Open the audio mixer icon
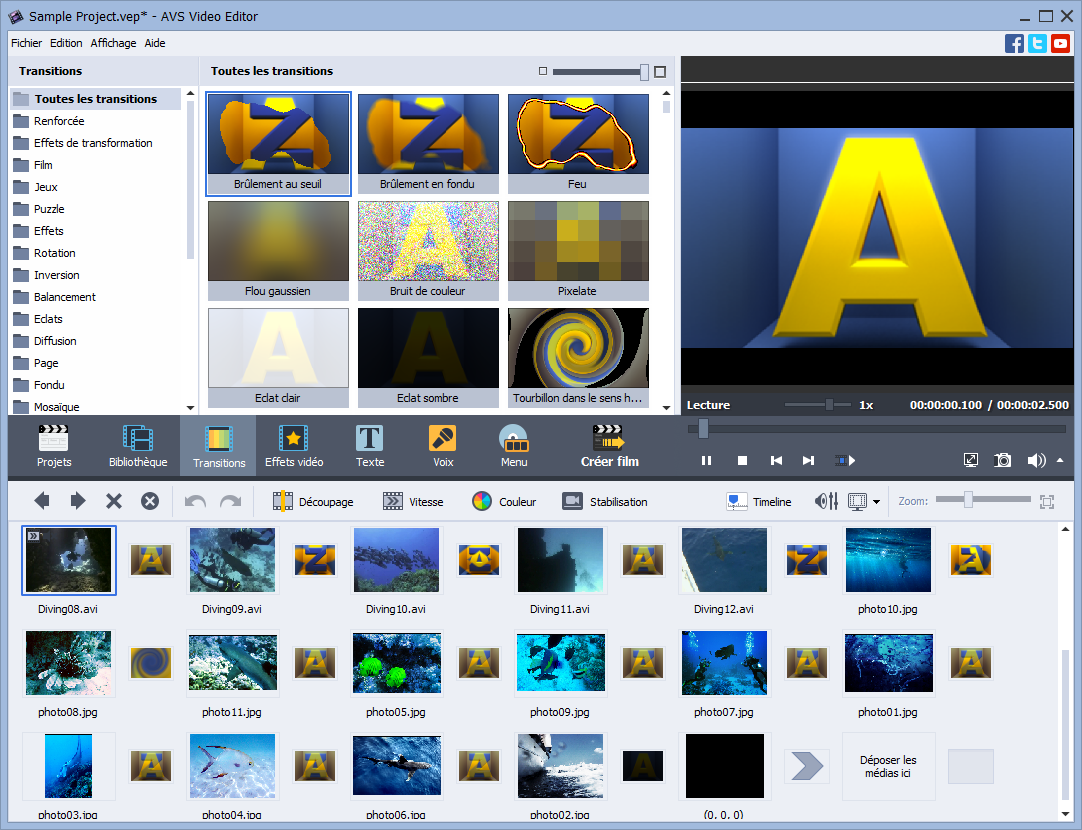The height and width of the screenshot is (830, 1082). [826, 502]
